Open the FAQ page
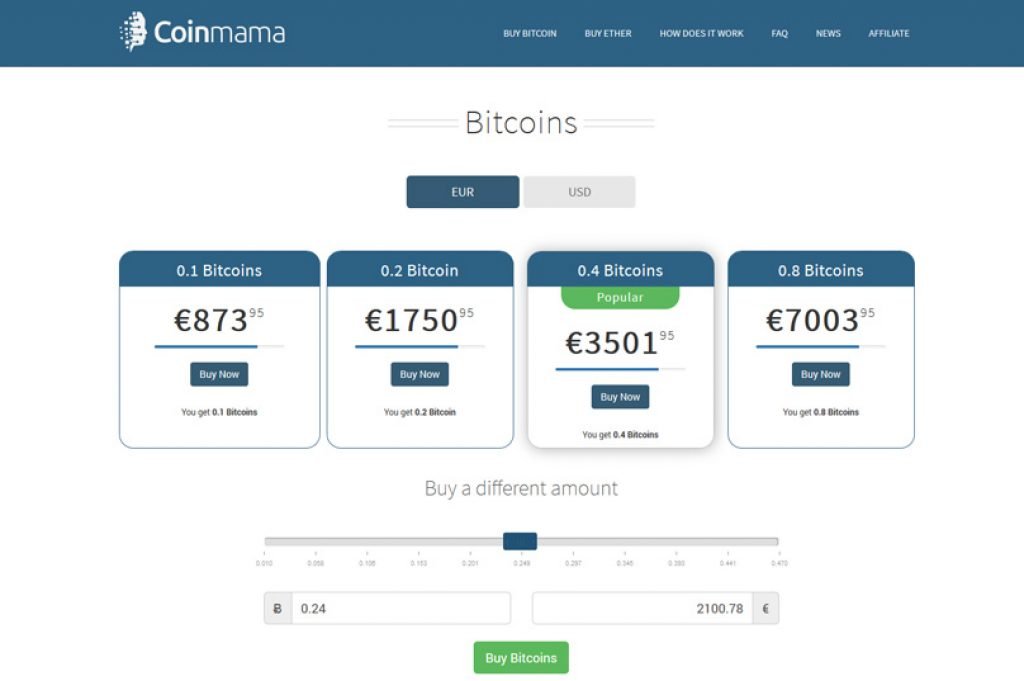1024x681 pixels. (780, 33)
